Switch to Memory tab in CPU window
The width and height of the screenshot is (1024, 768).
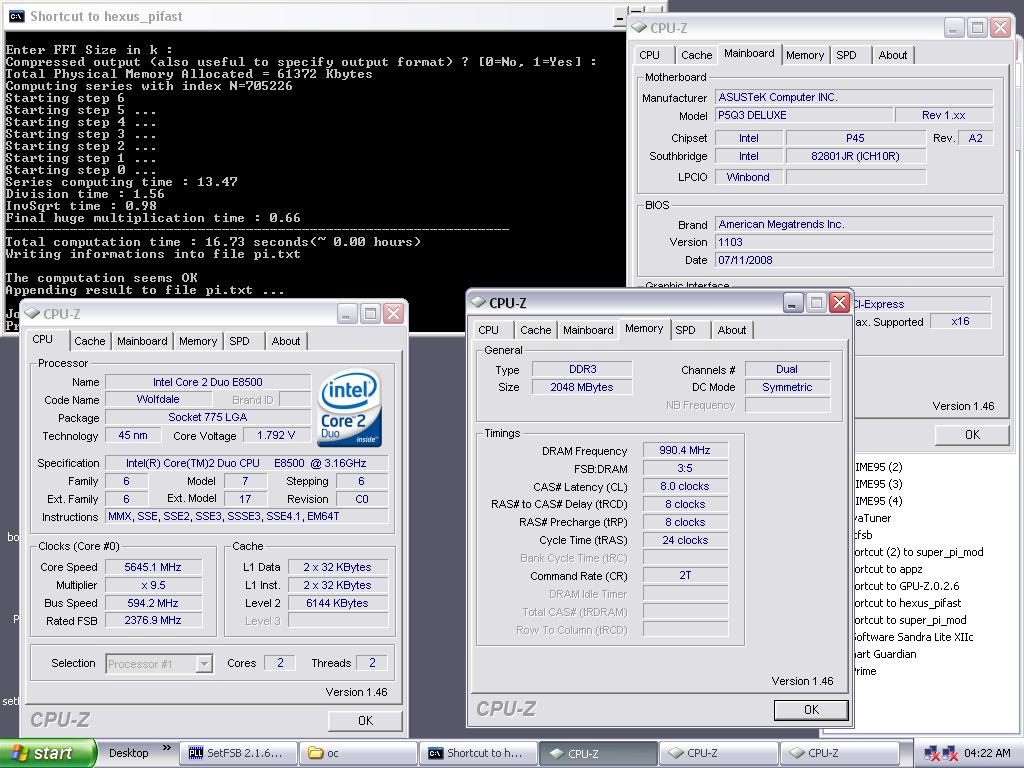tap(198, 341)
